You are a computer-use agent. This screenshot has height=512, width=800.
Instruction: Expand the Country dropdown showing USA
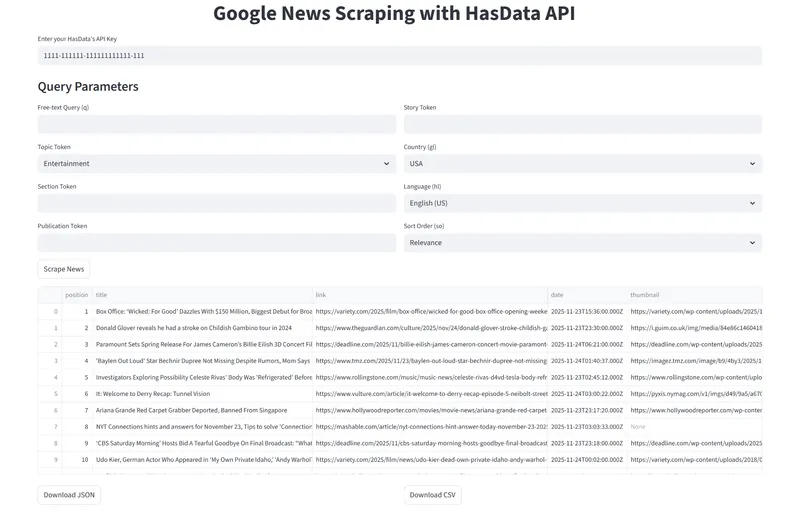583,163
